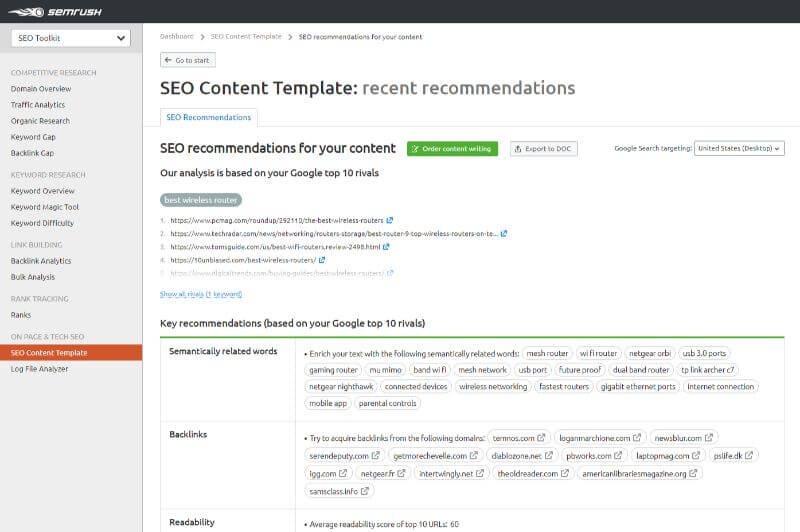Click the 'netgear orbi' related word tag
Screen dimensions: 800x532
649,353
